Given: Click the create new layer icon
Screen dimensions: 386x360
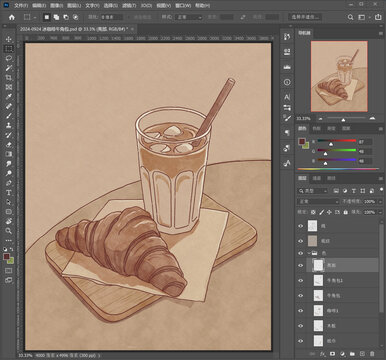Looking at the screenshot, I should pyautogui.click(x=362, y=354).
